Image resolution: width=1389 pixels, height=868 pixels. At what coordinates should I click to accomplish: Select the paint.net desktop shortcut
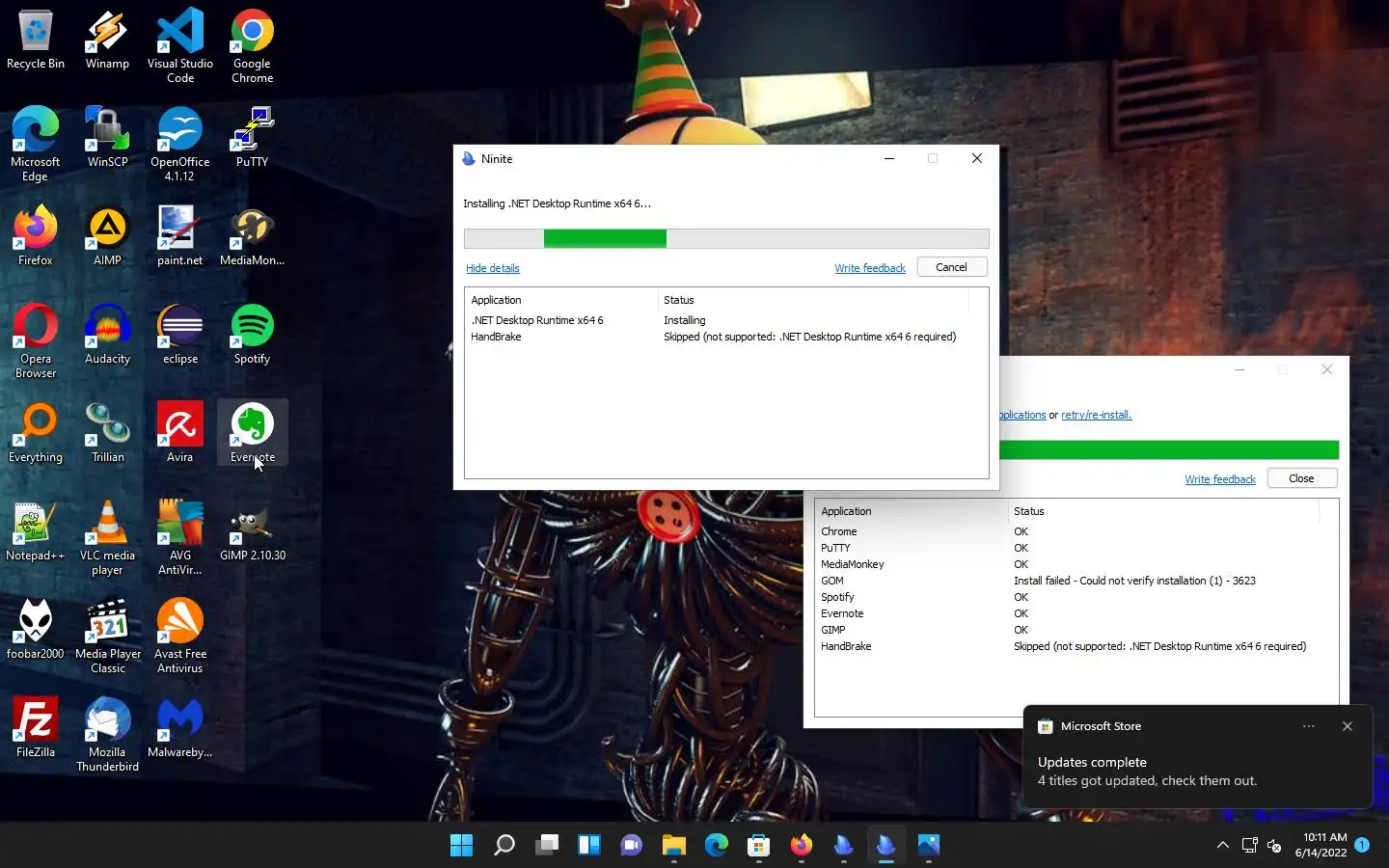pyautogui.click(x=180, y=236)
